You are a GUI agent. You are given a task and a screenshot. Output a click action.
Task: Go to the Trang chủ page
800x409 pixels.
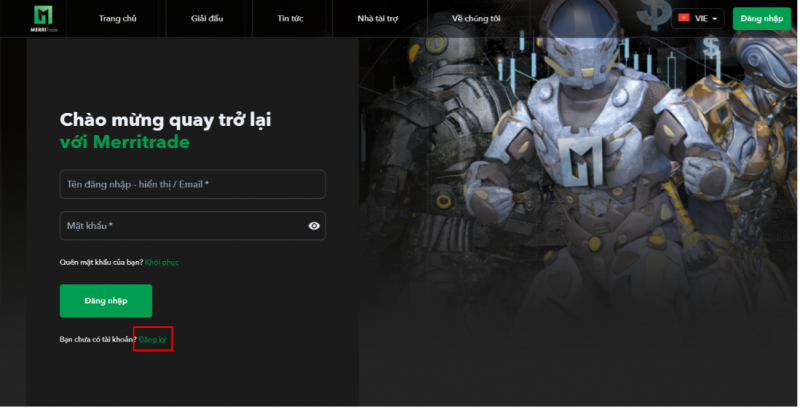point(117,18)
